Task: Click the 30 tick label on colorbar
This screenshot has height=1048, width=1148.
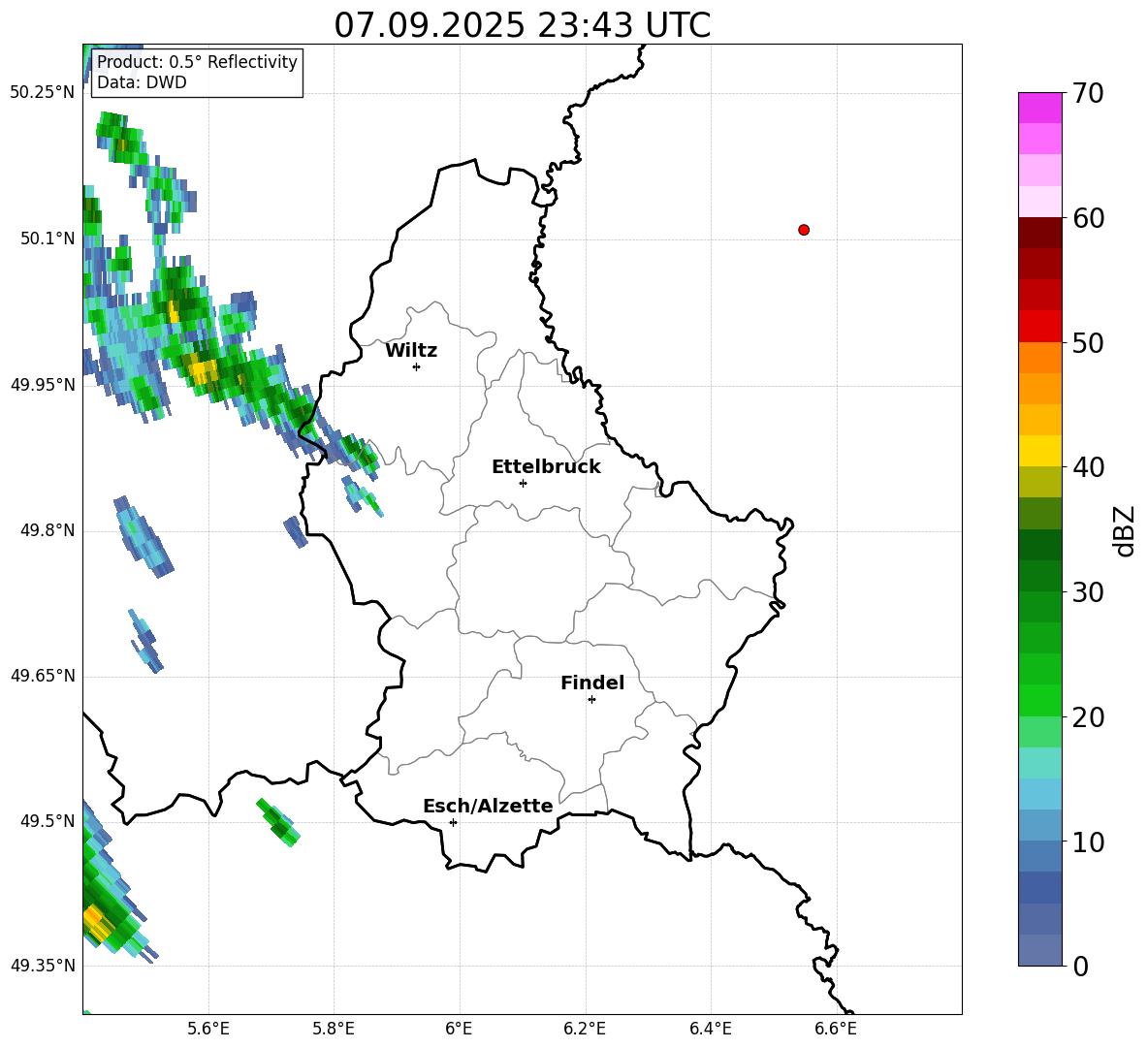Action: tap(1088, 592)
